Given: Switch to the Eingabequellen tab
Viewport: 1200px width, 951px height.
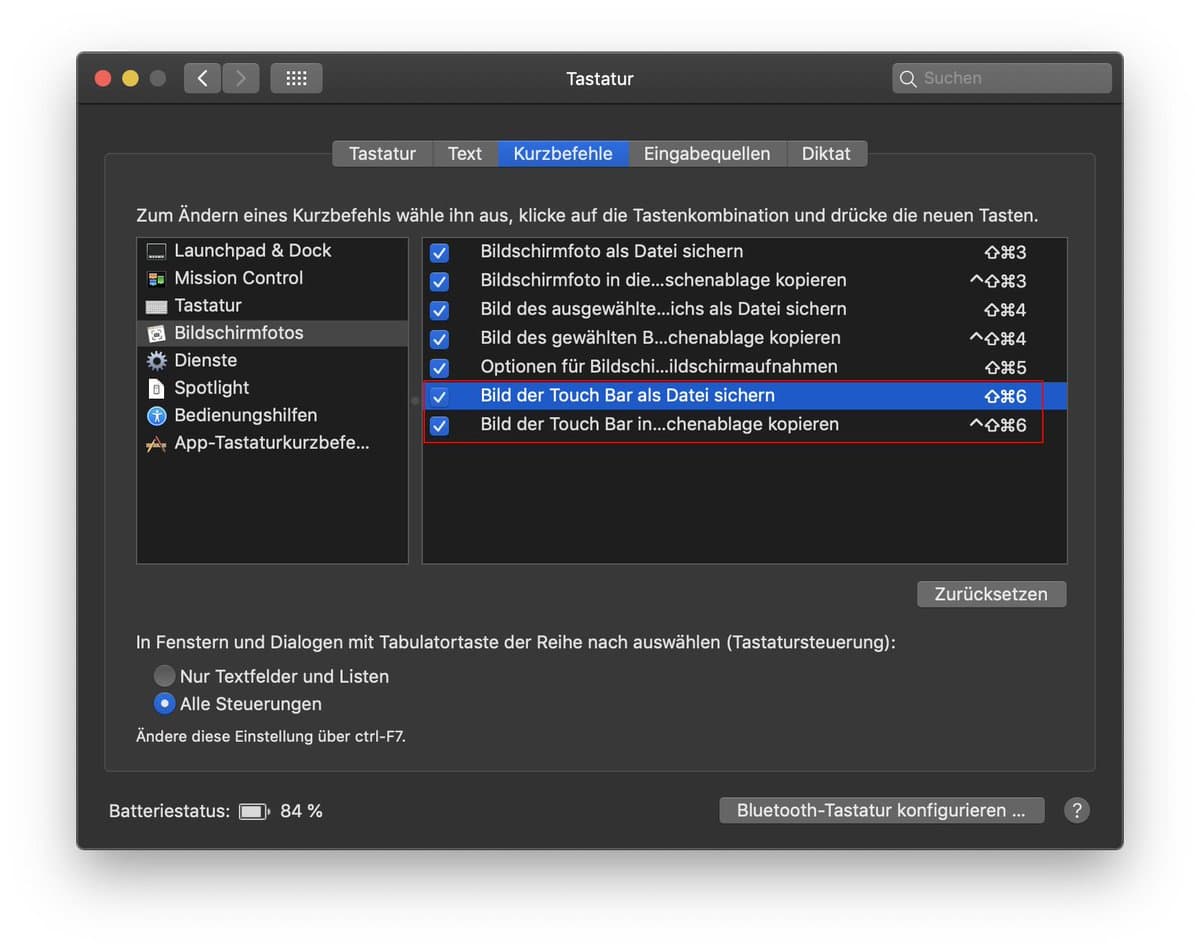Looking at the screenshot, I should point(707,154).
